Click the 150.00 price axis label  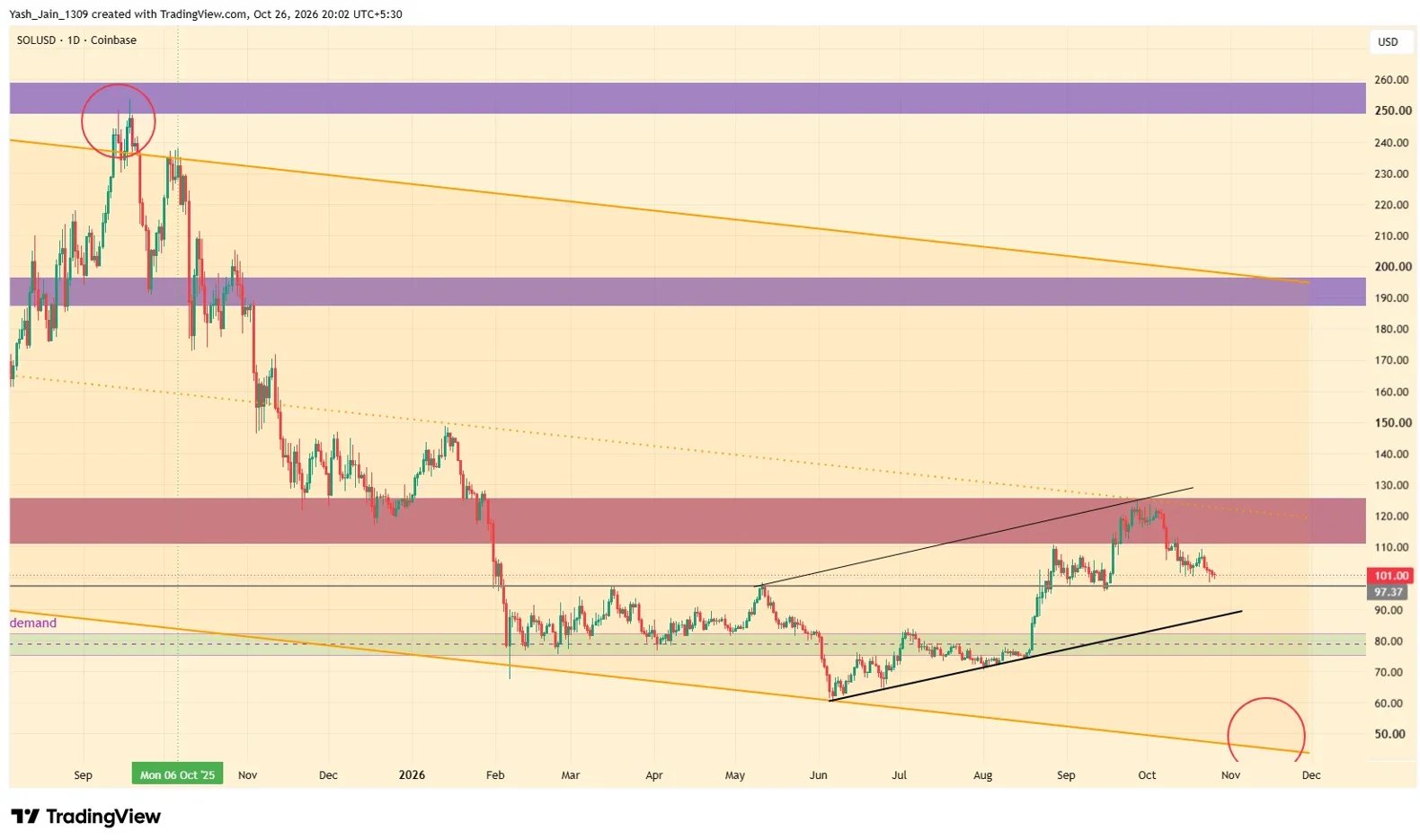1391,423
